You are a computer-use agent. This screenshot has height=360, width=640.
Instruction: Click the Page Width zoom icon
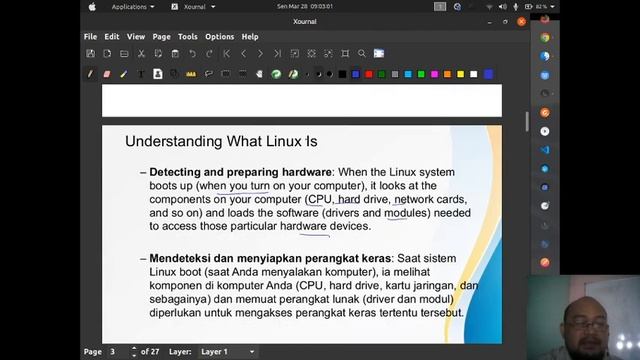[x=311, y=53]
